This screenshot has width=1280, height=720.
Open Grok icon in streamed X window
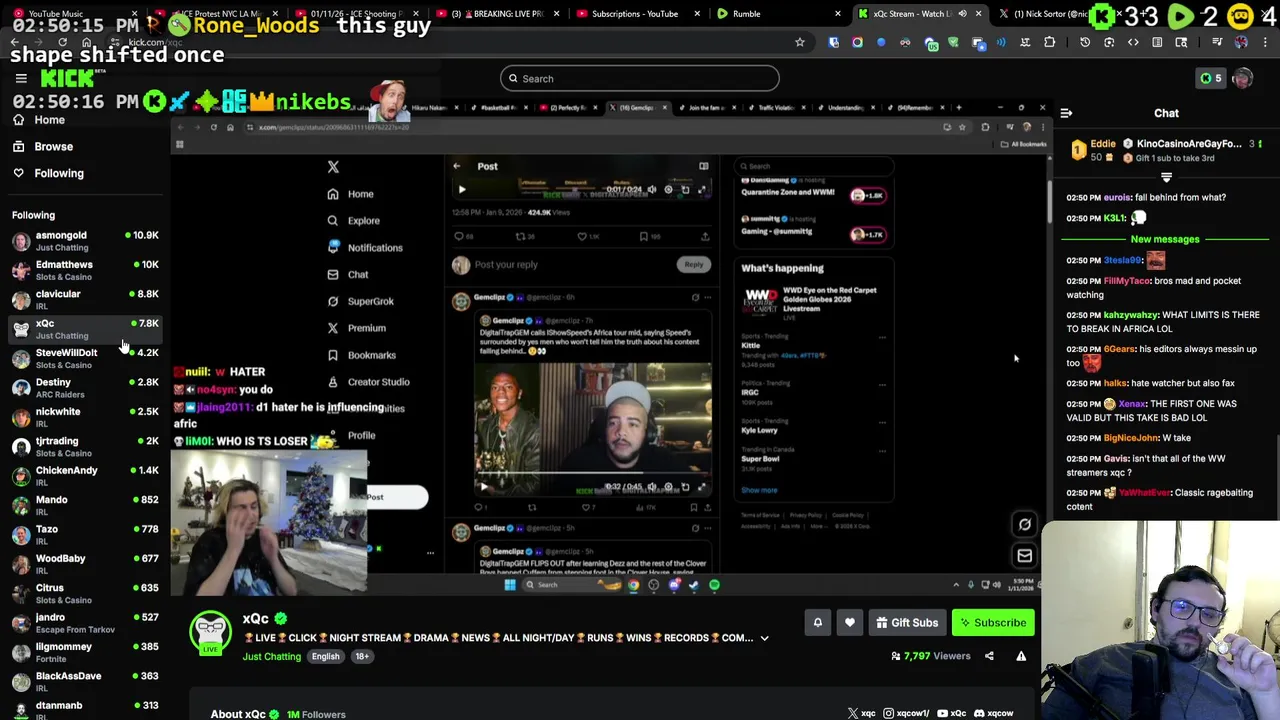[x=1024, y=524]
